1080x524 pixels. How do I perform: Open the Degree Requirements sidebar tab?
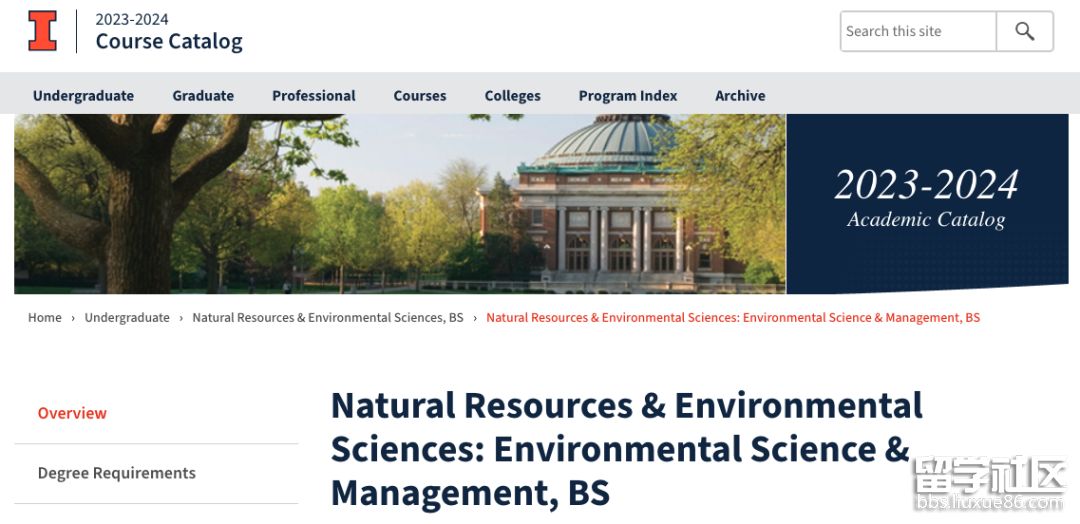[x=117, y=473]
